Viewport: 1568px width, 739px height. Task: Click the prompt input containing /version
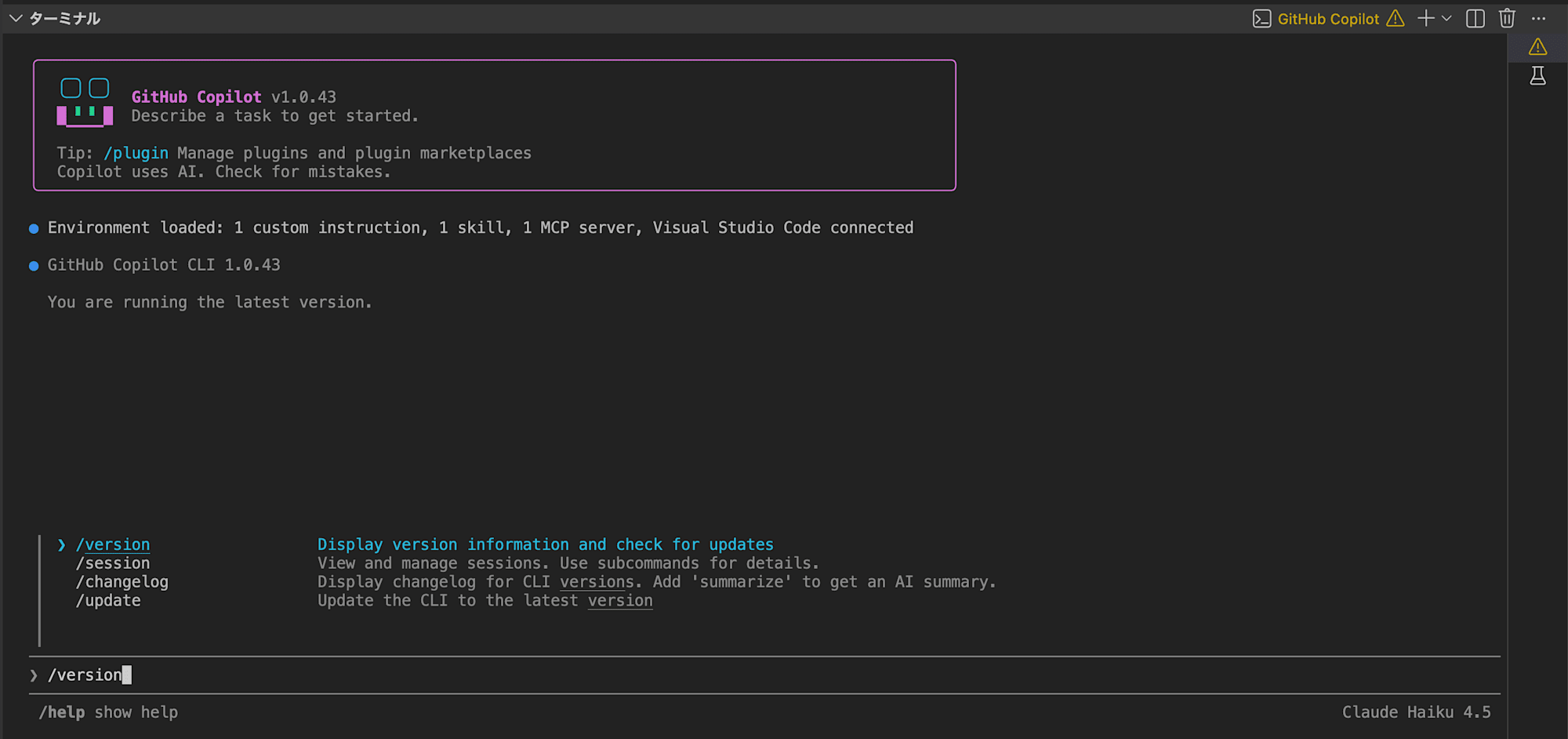[x=764, y=675]
